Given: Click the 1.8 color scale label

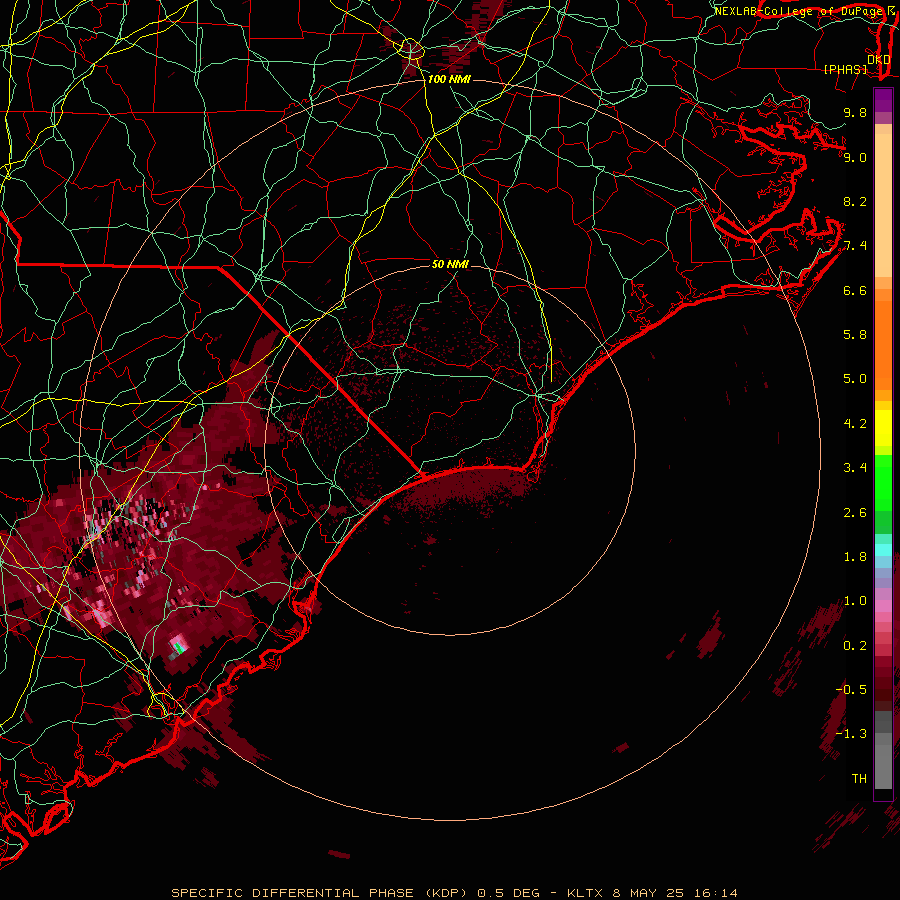Looking at the screenshot, I should 855,557.
